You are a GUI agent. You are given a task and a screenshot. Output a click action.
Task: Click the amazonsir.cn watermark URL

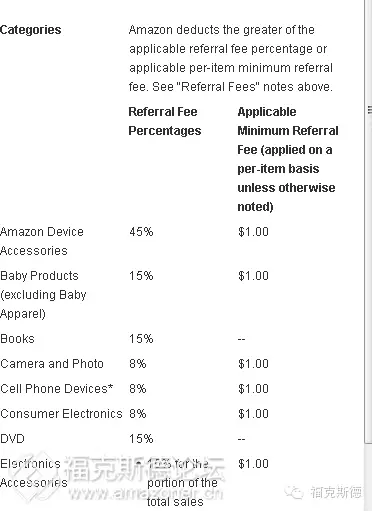tap(145, 493)
